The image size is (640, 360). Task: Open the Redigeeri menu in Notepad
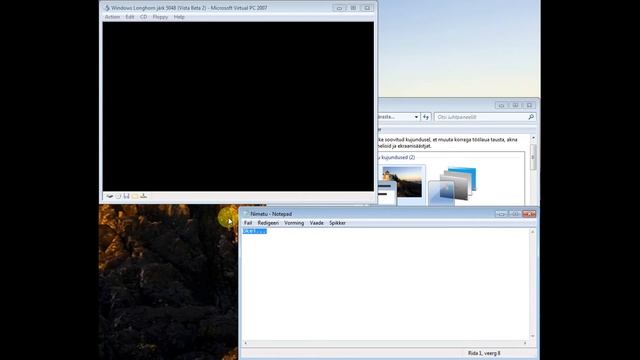(x=268, y=223)
